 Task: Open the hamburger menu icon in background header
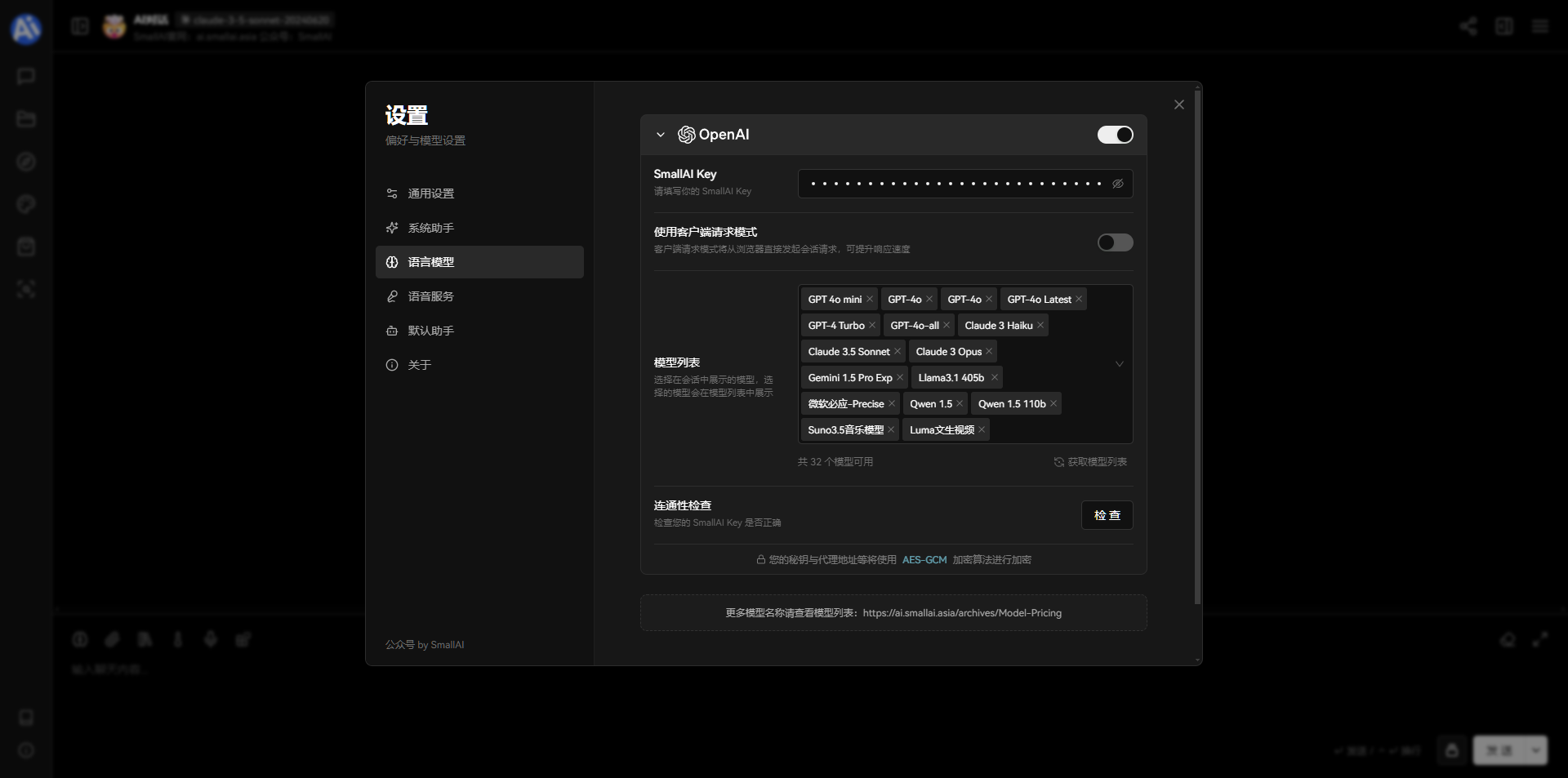coord(1540,27)
